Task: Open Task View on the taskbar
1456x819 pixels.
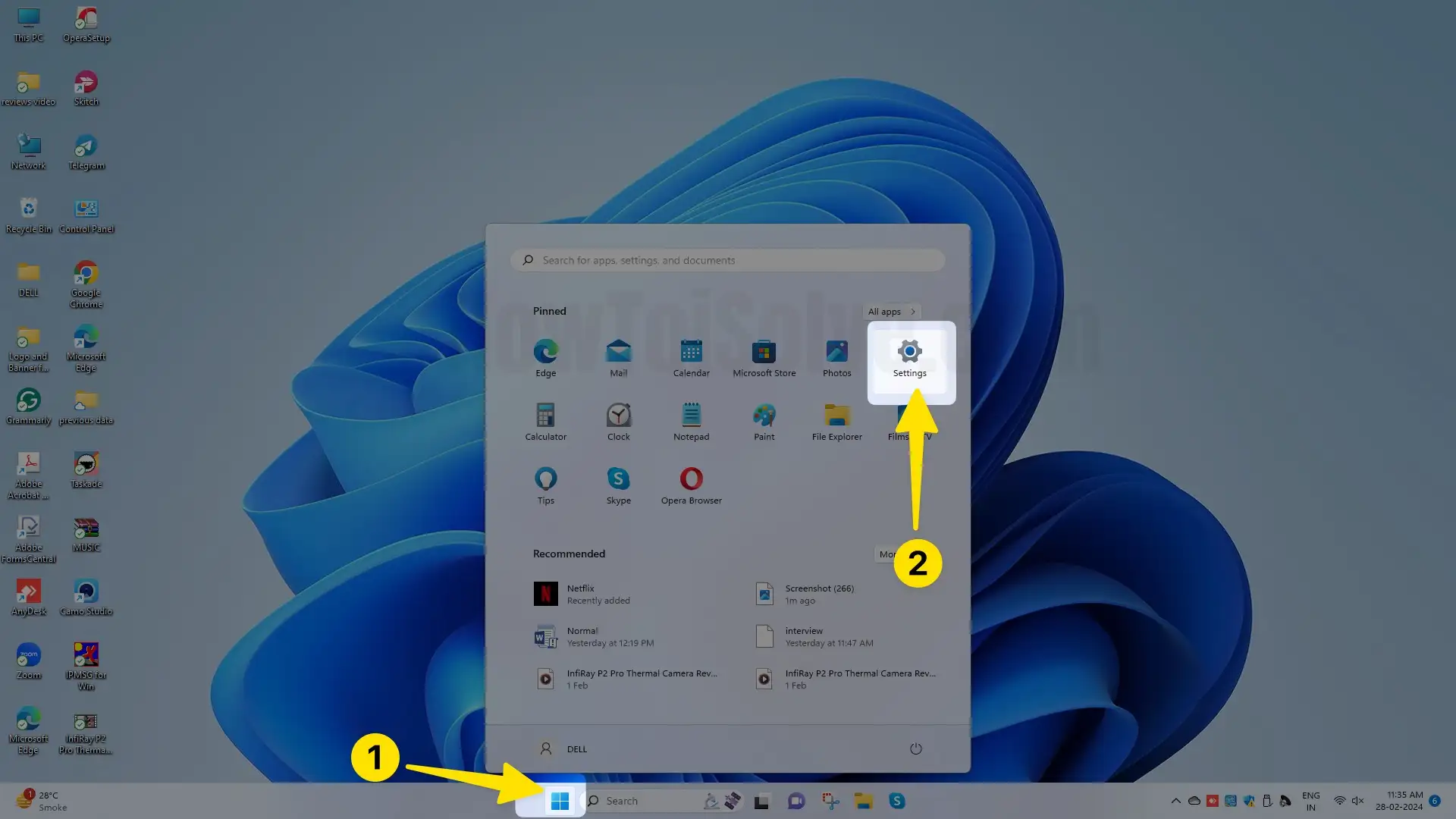Action: tap(761, 801)
